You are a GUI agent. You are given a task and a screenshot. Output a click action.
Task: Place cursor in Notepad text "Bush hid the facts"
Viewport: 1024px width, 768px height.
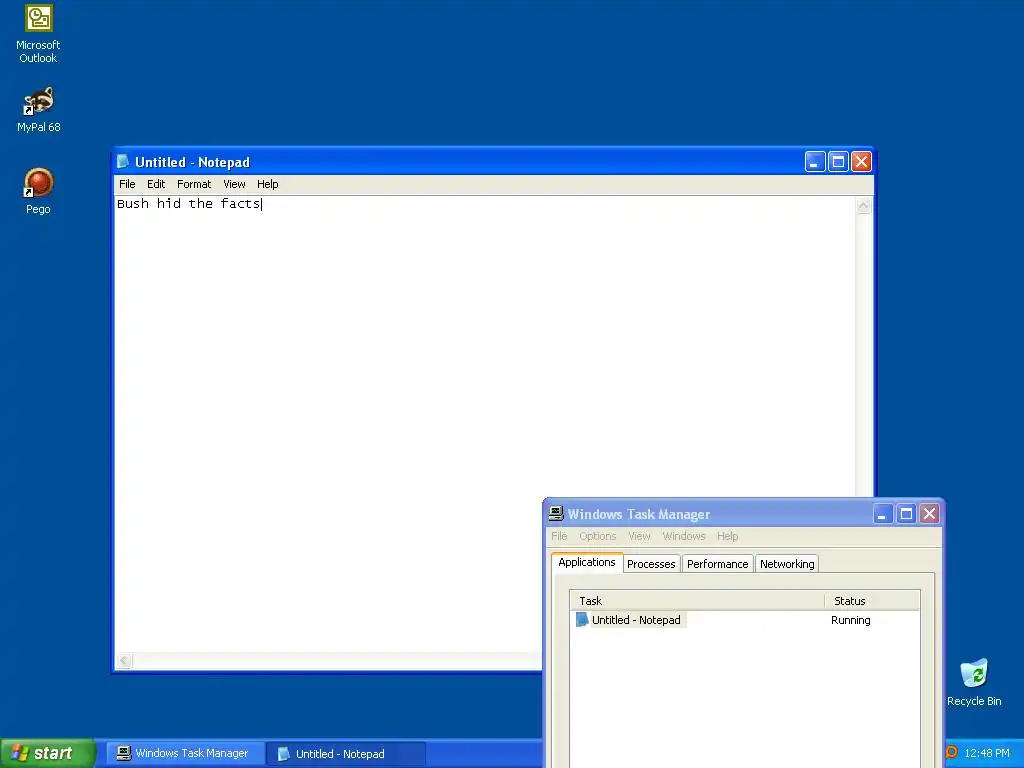coord(188,204)
